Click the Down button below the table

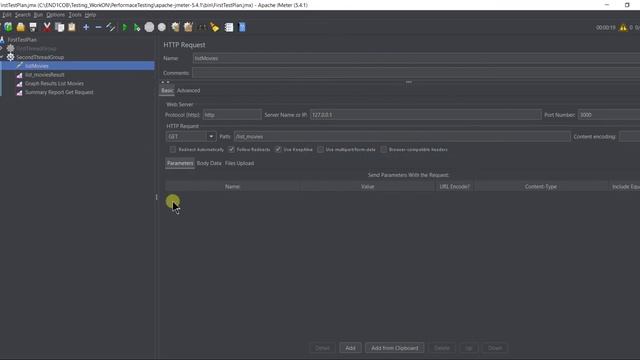(x=495, y=348)
